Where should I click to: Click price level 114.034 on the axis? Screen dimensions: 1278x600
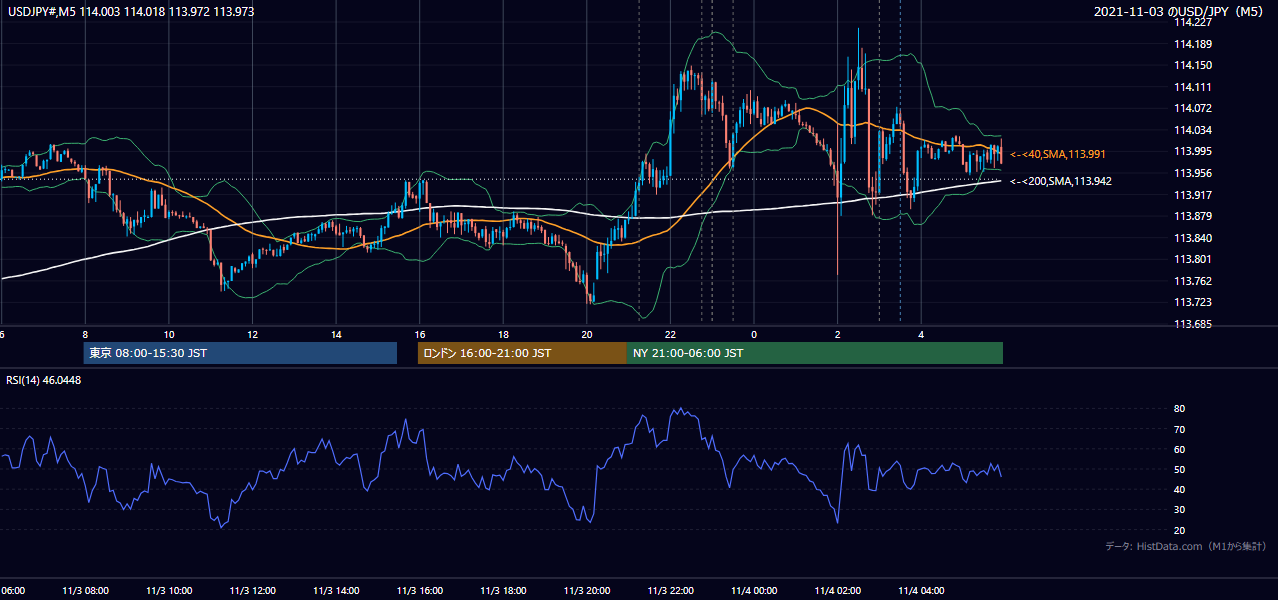coord(1194,130)
